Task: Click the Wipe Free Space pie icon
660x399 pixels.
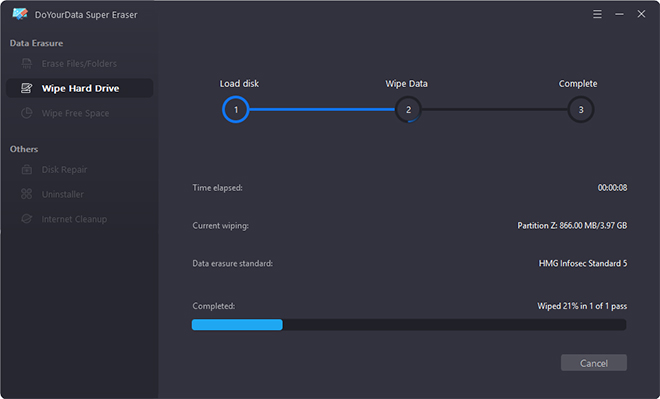Action: (x=27, y=113)
